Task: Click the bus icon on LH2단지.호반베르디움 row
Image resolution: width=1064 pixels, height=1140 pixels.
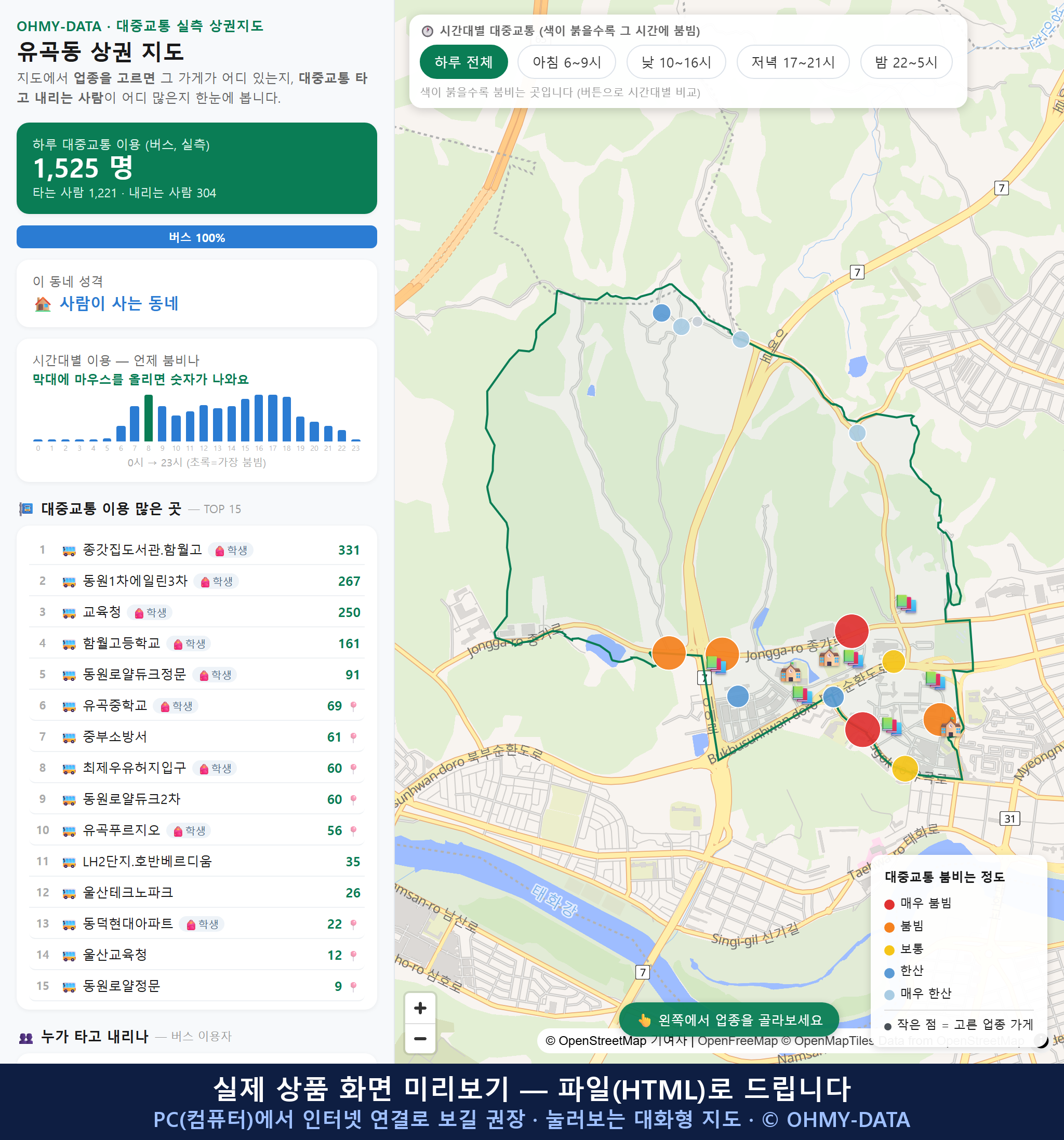Action: 69,862
